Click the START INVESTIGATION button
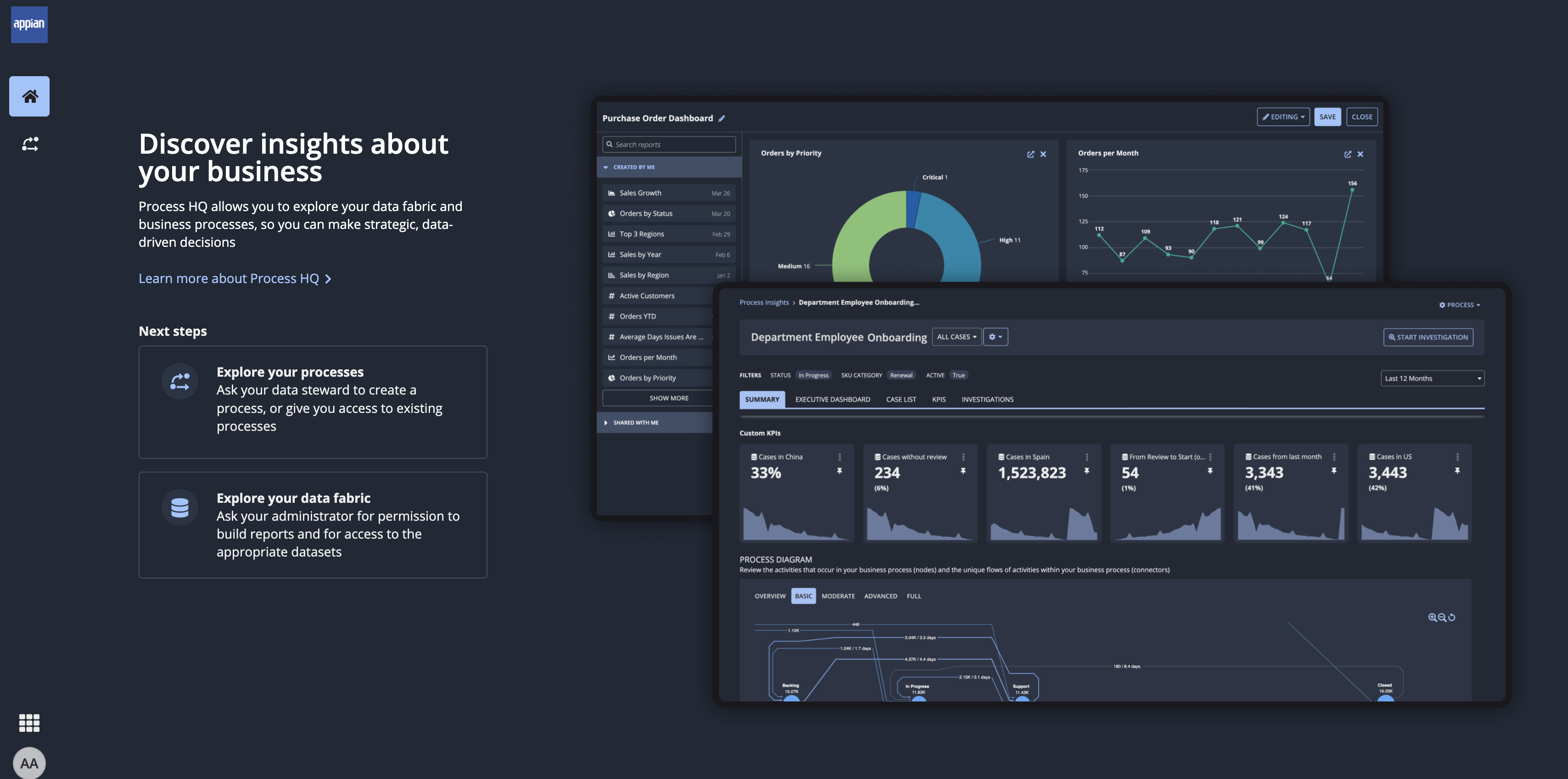This screenshot has height=779, width=1568. pos(1428,337)
